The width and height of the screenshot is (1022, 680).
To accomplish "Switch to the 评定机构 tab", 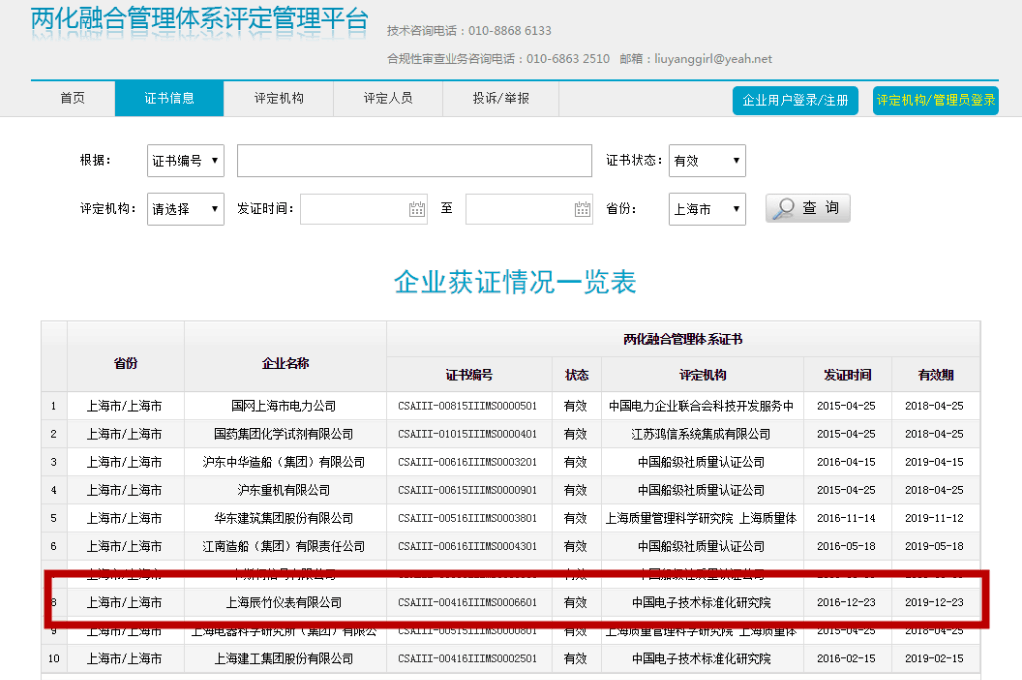I will pyautogui.click(x=279, y=99).
